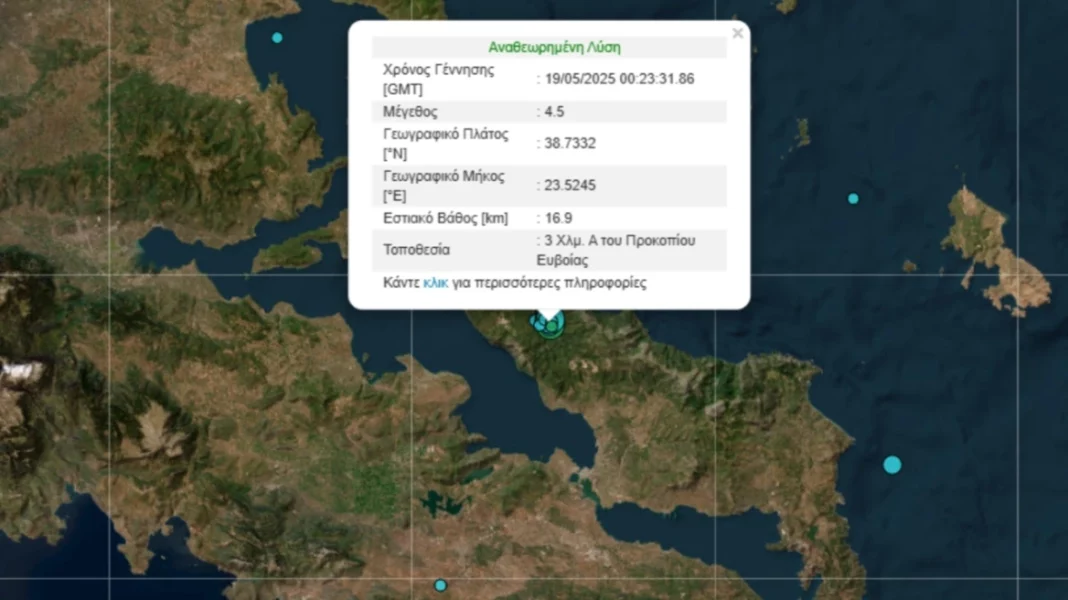
Task: Click the large cyan marker in the Aegean
Action: (x=890, y=464)
